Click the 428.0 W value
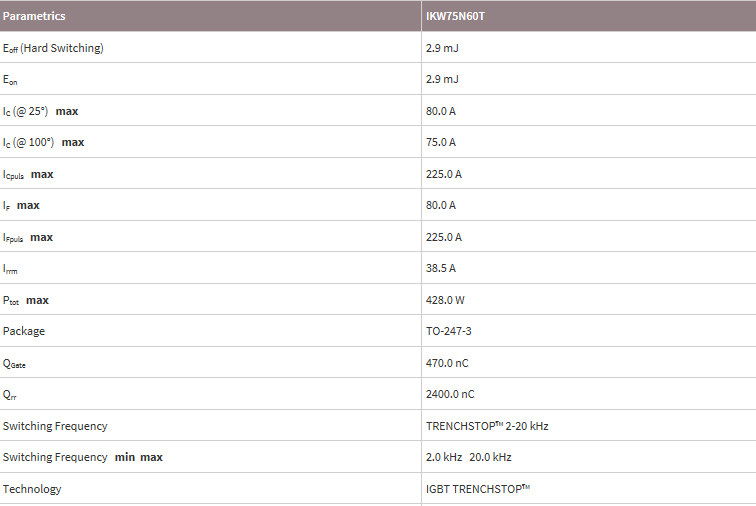The width and height of the screenshot is (756, 506). click(445, 300)
